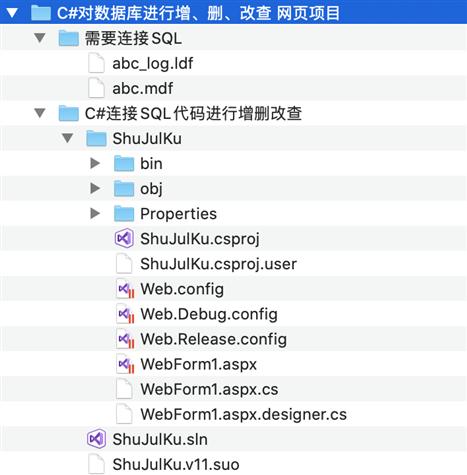This screenshot has width=467, height=475.
Task: Click the Web.config file icon
Action: coord(125,289)
